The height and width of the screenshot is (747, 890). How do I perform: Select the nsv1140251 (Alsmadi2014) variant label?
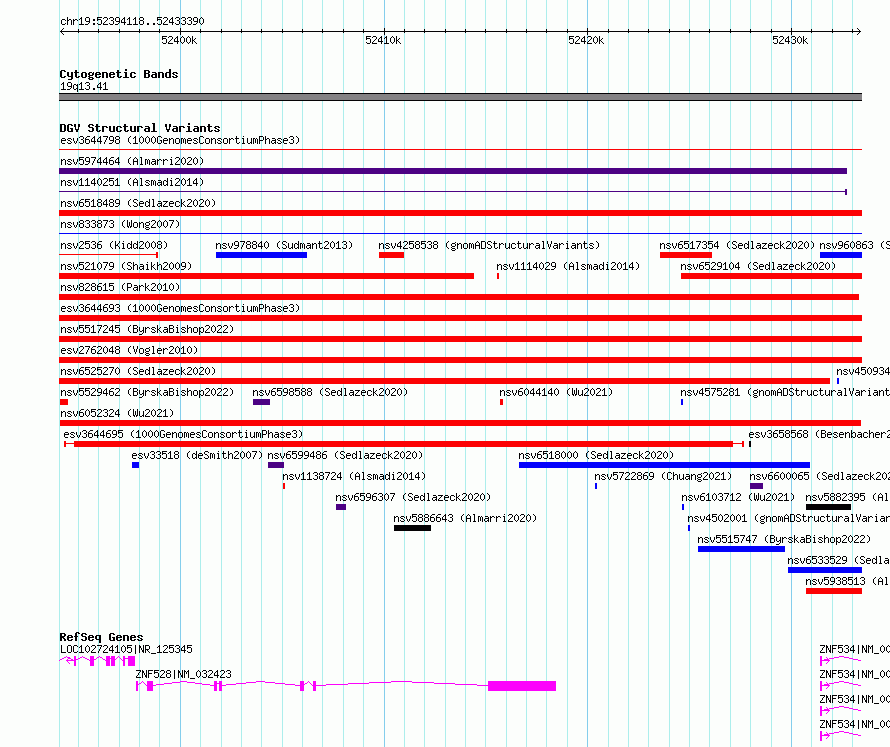(x=132, y=182)
